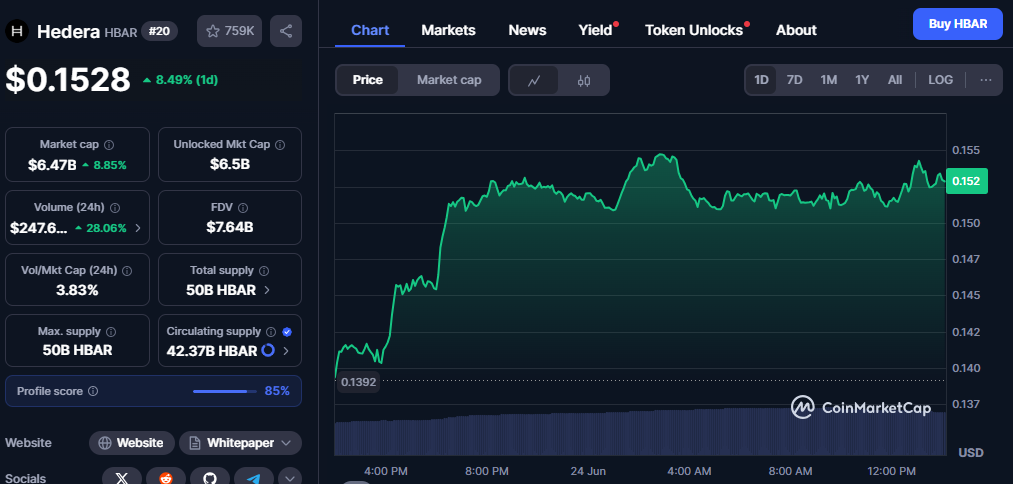Switch chart to Price view
1013x484 pixels.
(368, 80)
